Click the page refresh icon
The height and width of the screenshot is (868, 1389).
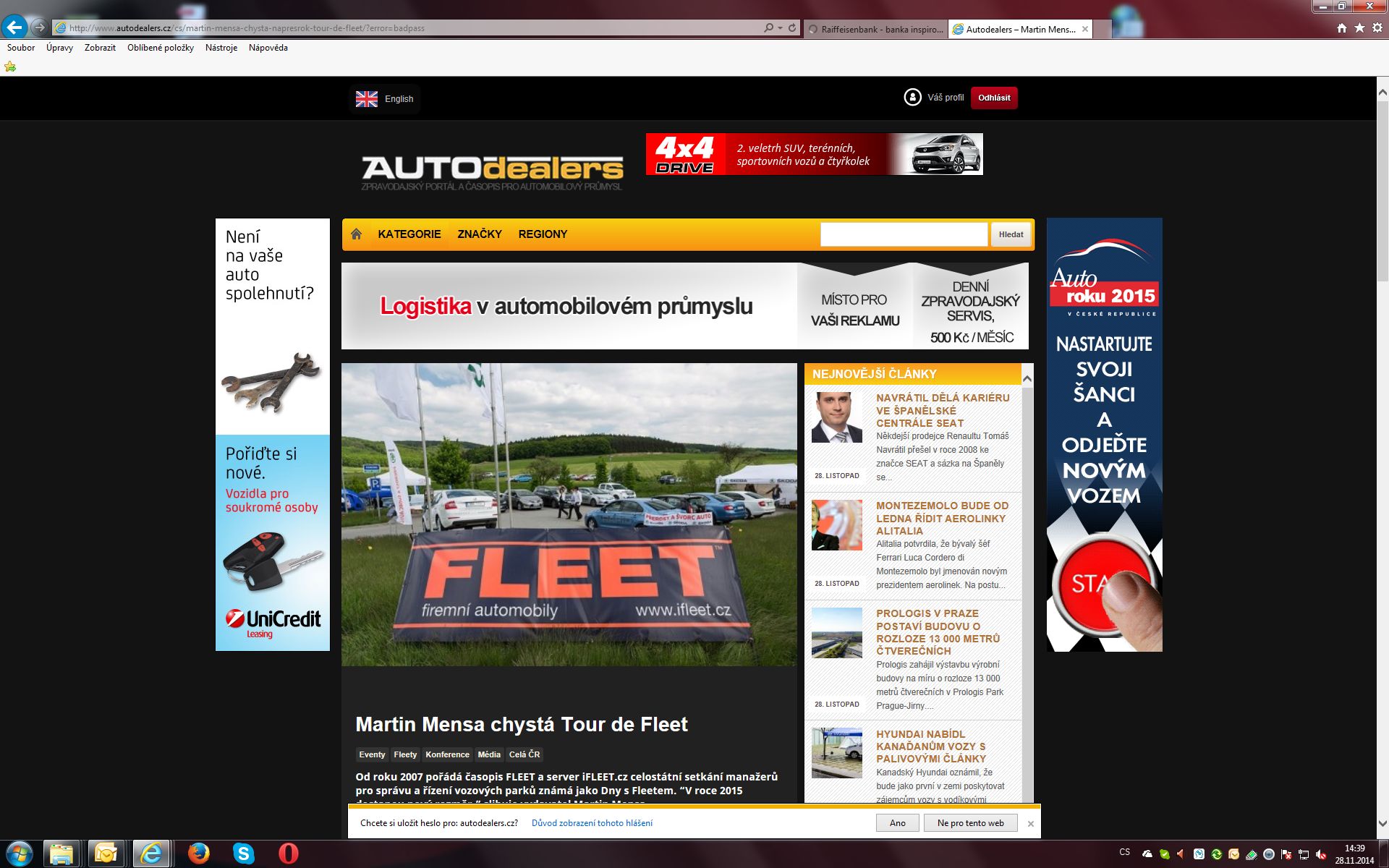[x=792, y=28]
